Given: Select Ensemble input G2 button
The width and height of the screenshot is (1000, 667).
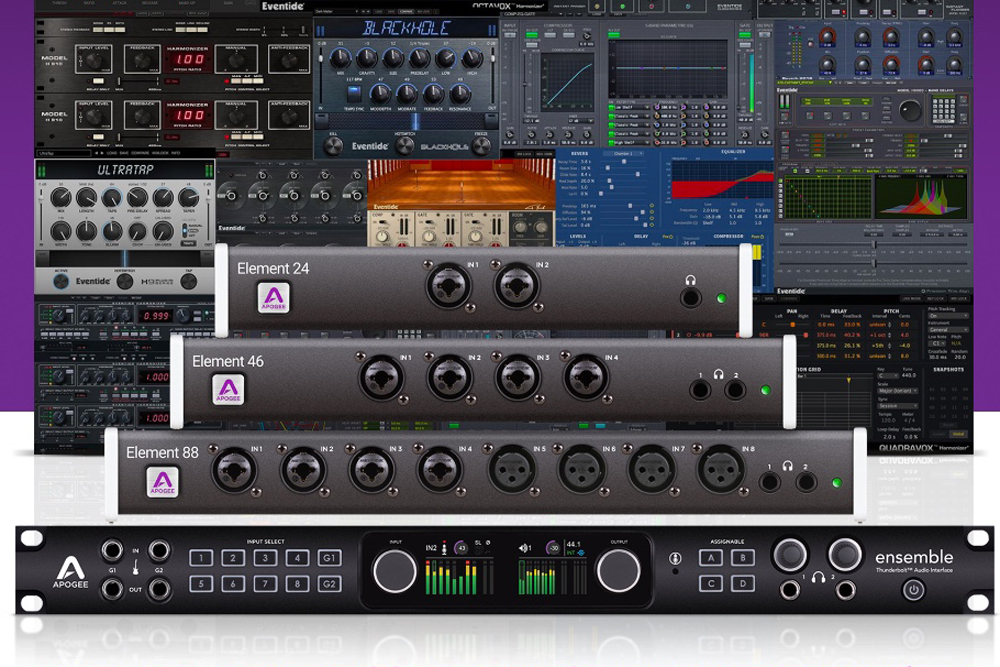Looking at the screenshot, I should tap(329, 584).
